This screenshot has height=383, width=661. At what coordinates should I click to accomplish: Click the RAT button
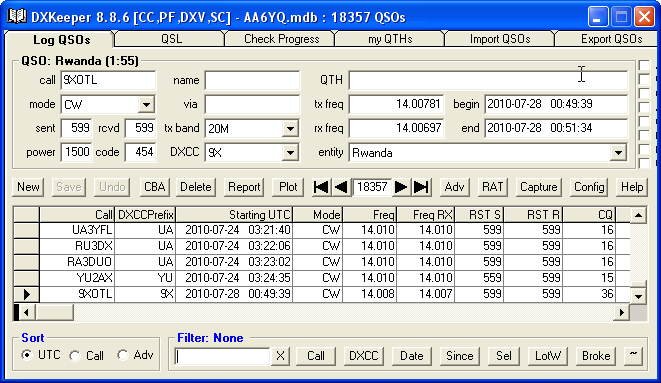[x=492, y=187]
